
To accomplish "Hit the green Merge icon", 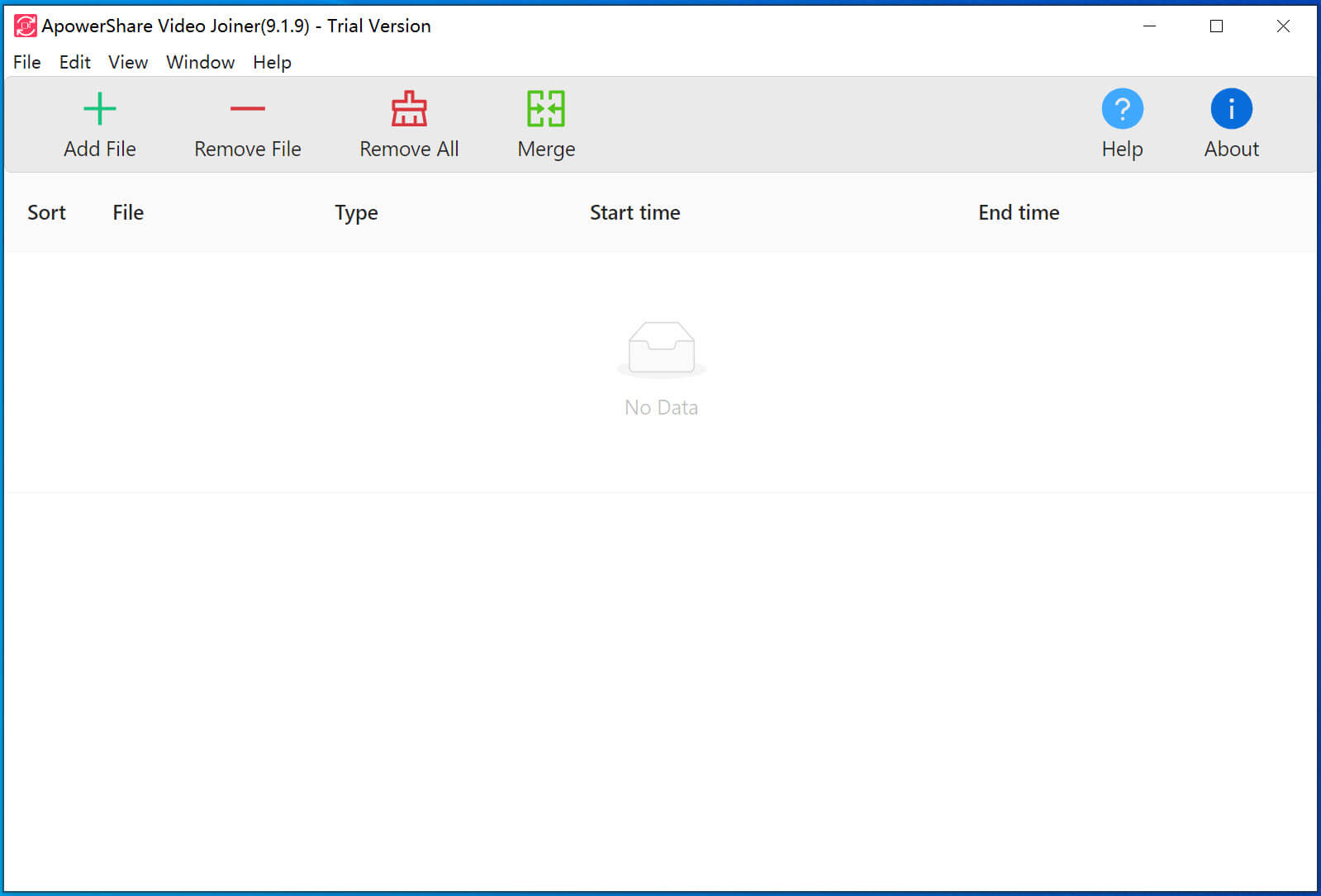I will pyautogui.click(x=546, y=109).
